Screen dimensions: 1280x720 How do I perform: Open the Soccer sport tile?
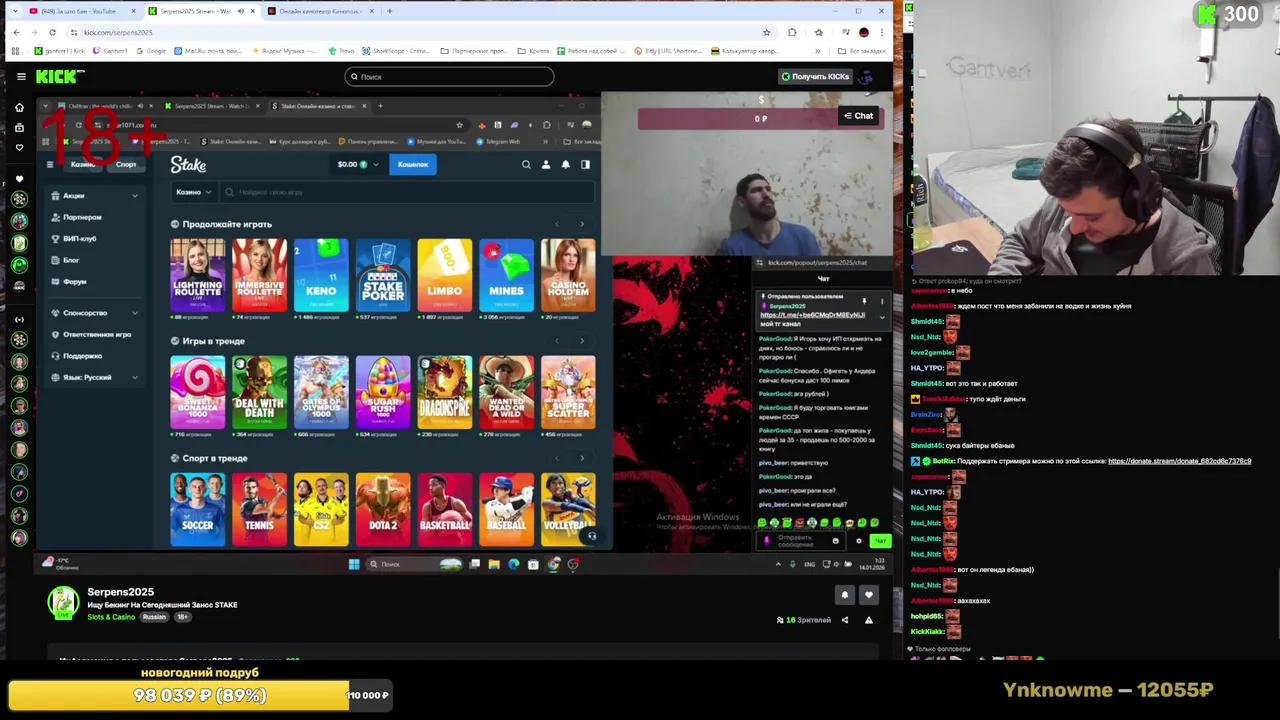click(x=197, y=509)
